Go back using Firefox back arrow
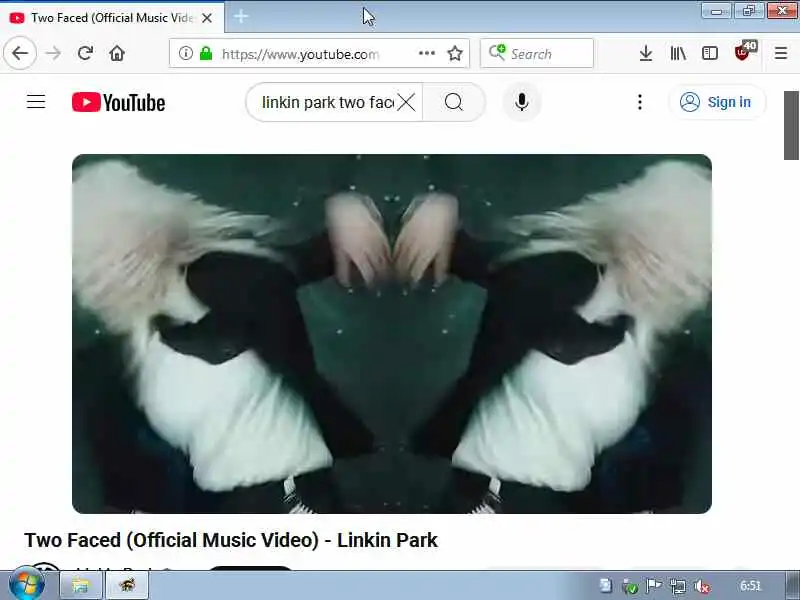The height and width of the screenshot is (600, 800). tap(20, 53)
